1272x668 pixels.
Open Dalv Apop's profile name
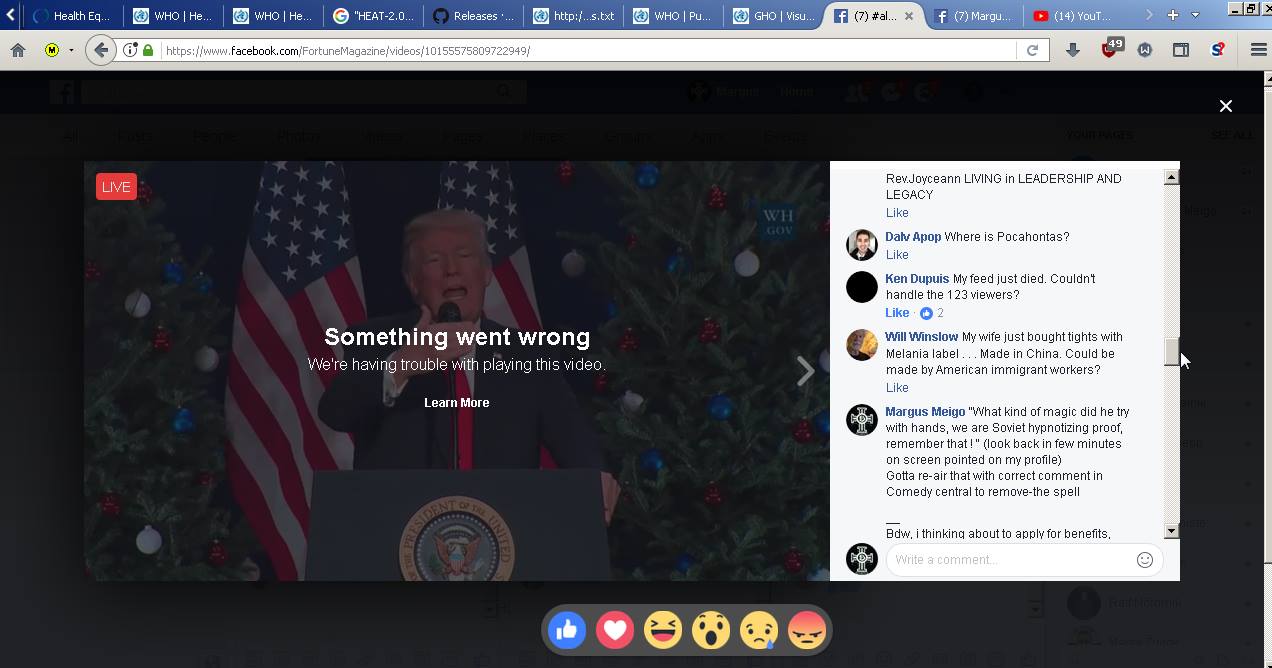[x=913, y=237]
